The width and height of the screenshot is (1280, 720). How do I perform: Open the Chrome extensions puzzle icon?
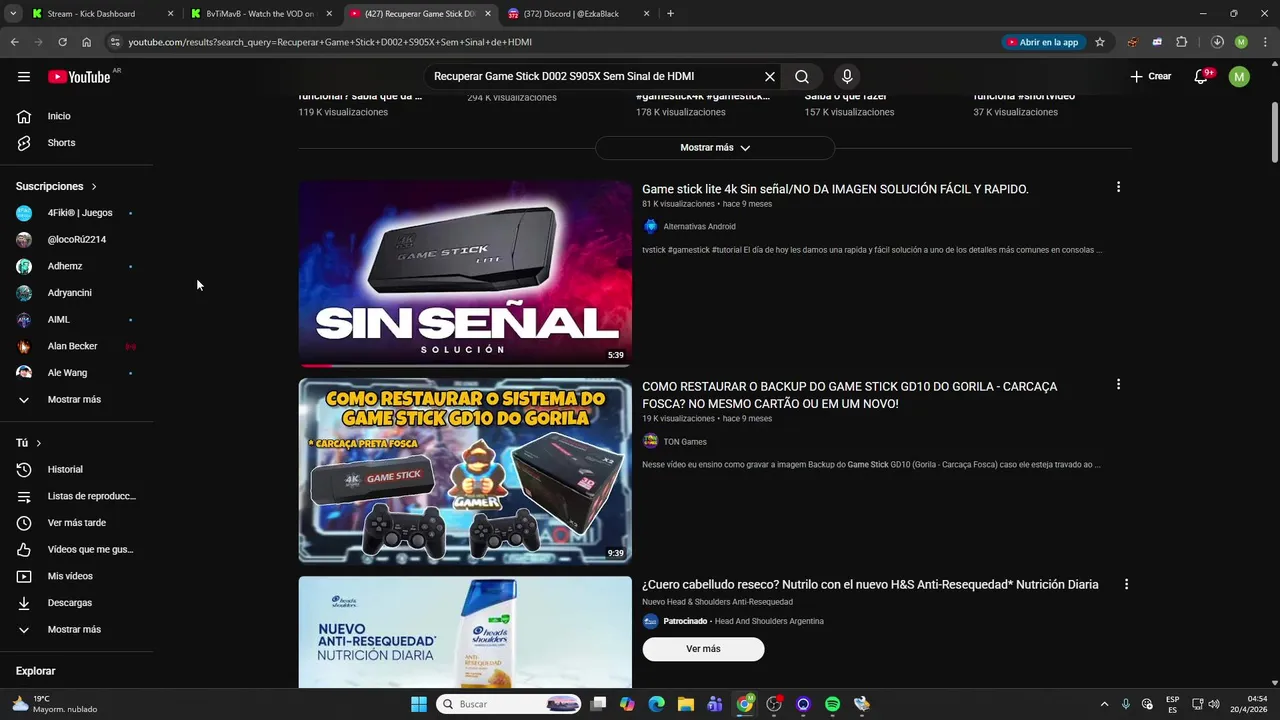1181,42
